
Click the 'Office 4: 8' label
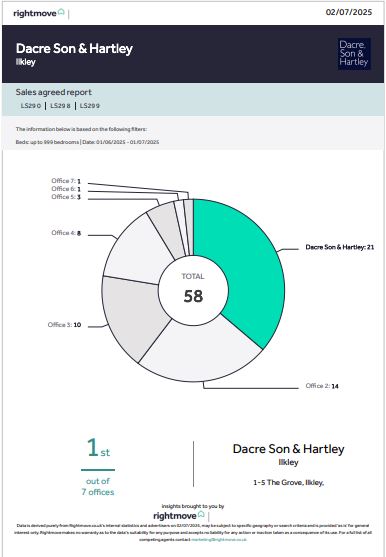coord(66,233)
